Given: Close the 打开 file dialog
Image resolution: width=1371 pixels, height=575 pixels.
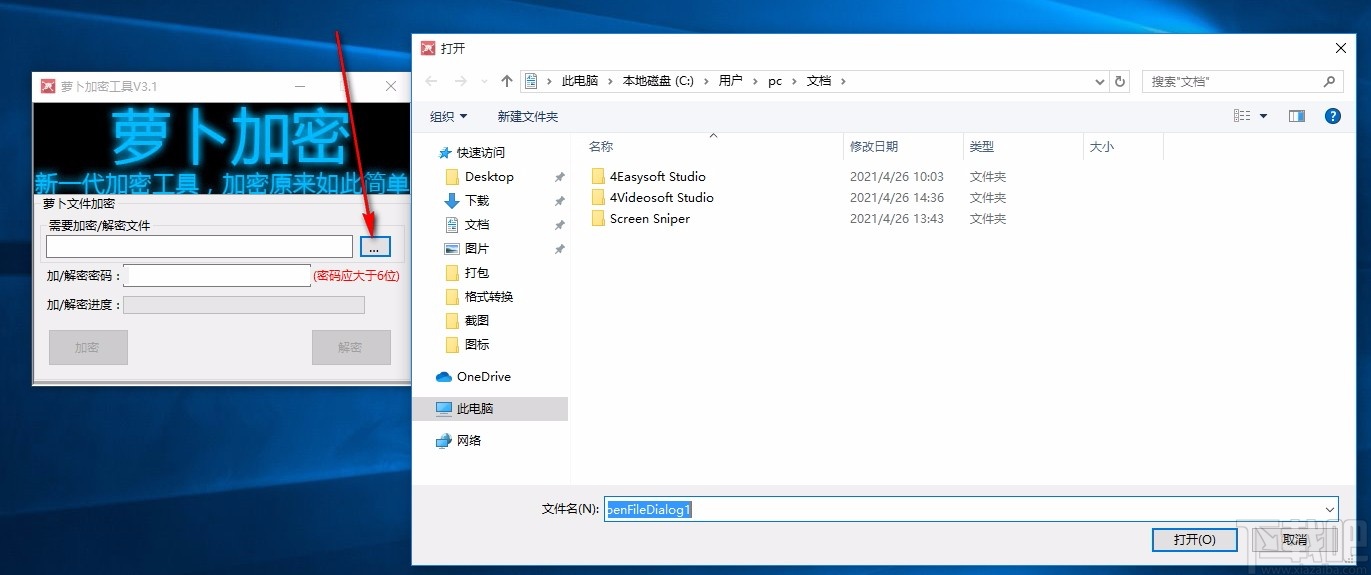Looking at the screenshot, I should tap(1341, 48).
